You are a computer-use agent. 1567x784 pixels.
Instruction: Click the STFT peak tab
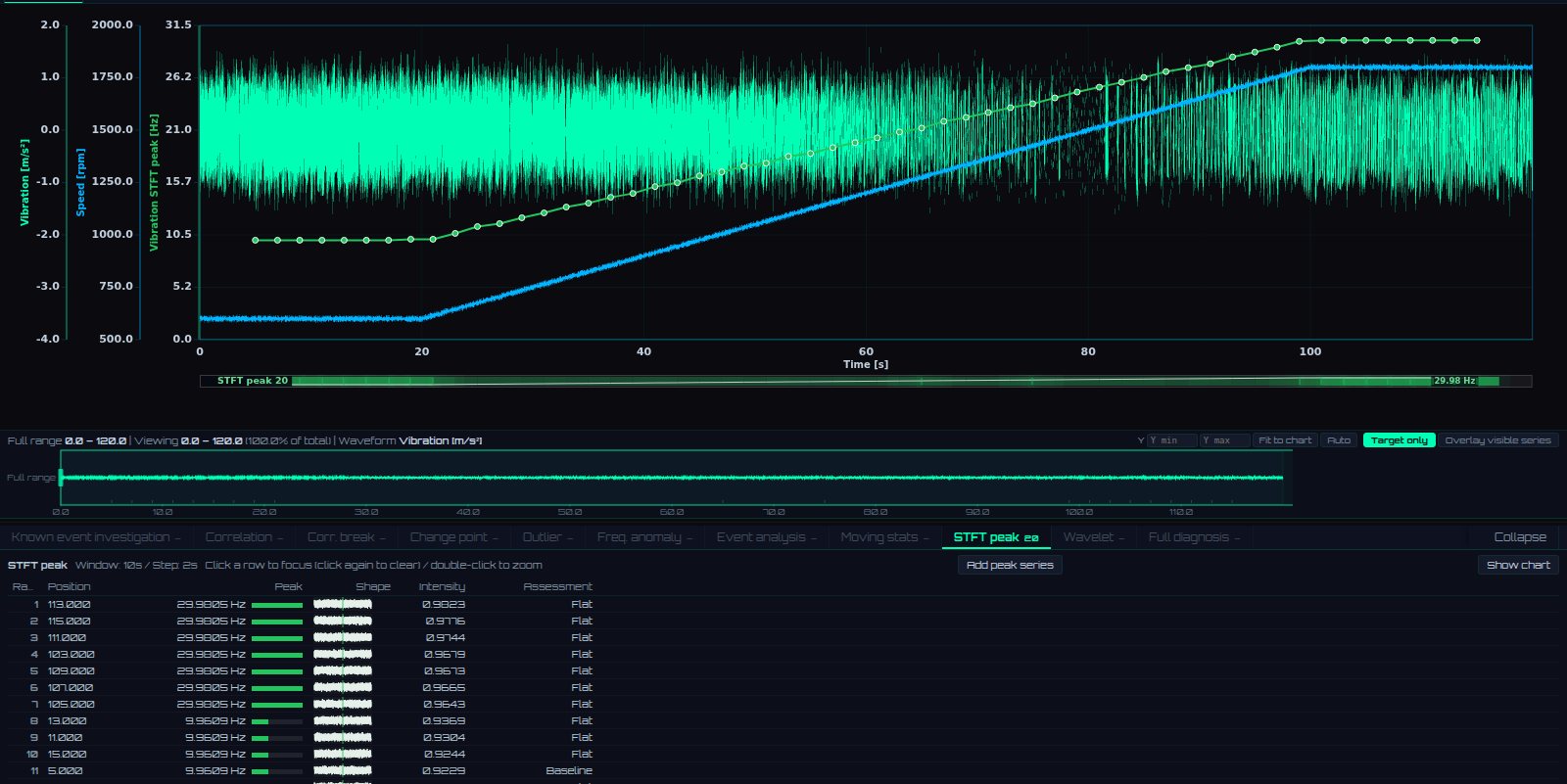pyautogui.click(x=996, y=537)
